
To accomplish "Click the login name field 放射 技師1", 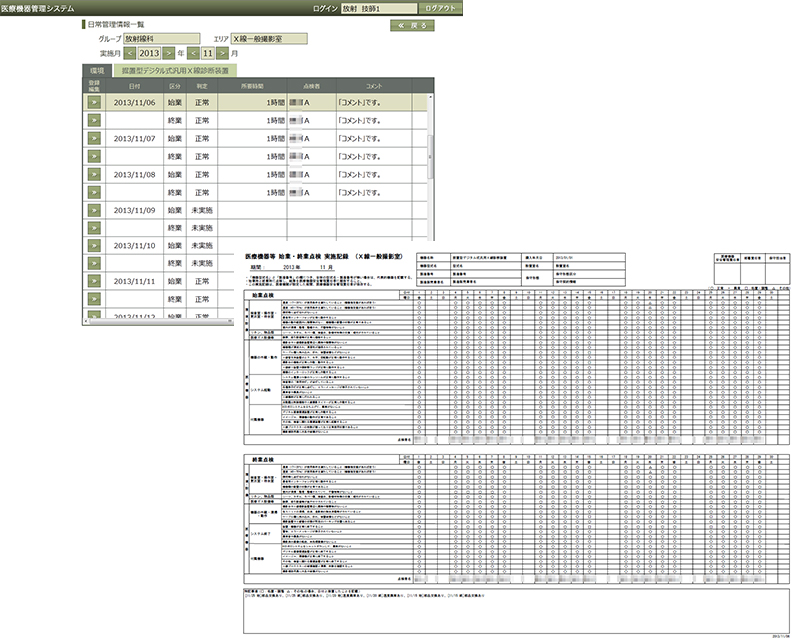I will [x=379, y=9].
